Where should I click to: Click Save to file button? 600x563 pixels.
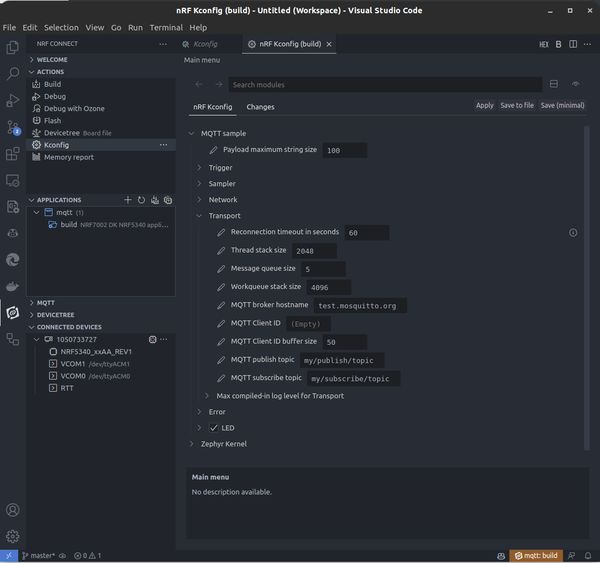517,105
